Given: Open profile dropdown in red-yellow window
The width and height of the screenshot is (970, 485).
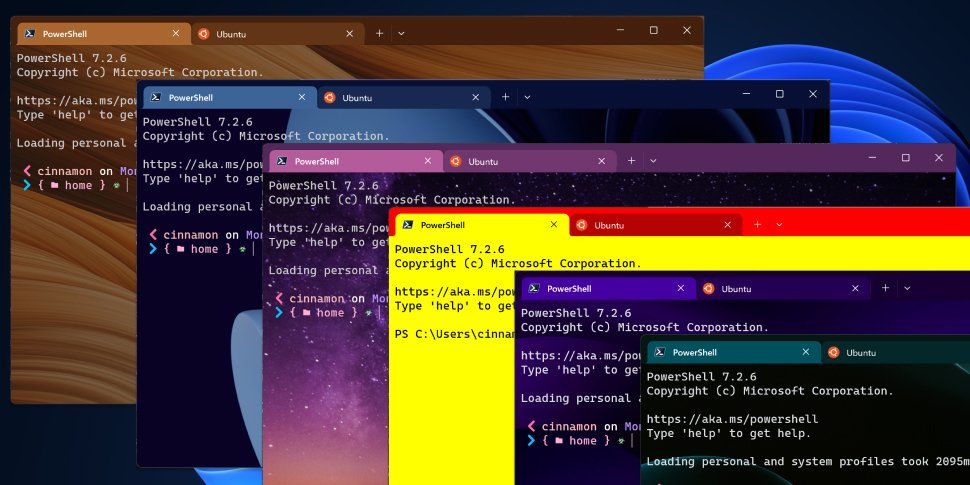Looking at the screenshot, I should [x=779, y=225].
